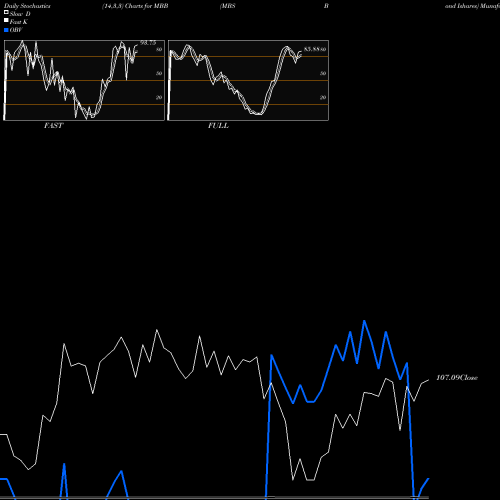The width and height of the screenshot is (500, 500).
Task: Select the 'OBV' legend label
Action: [16, 30]
